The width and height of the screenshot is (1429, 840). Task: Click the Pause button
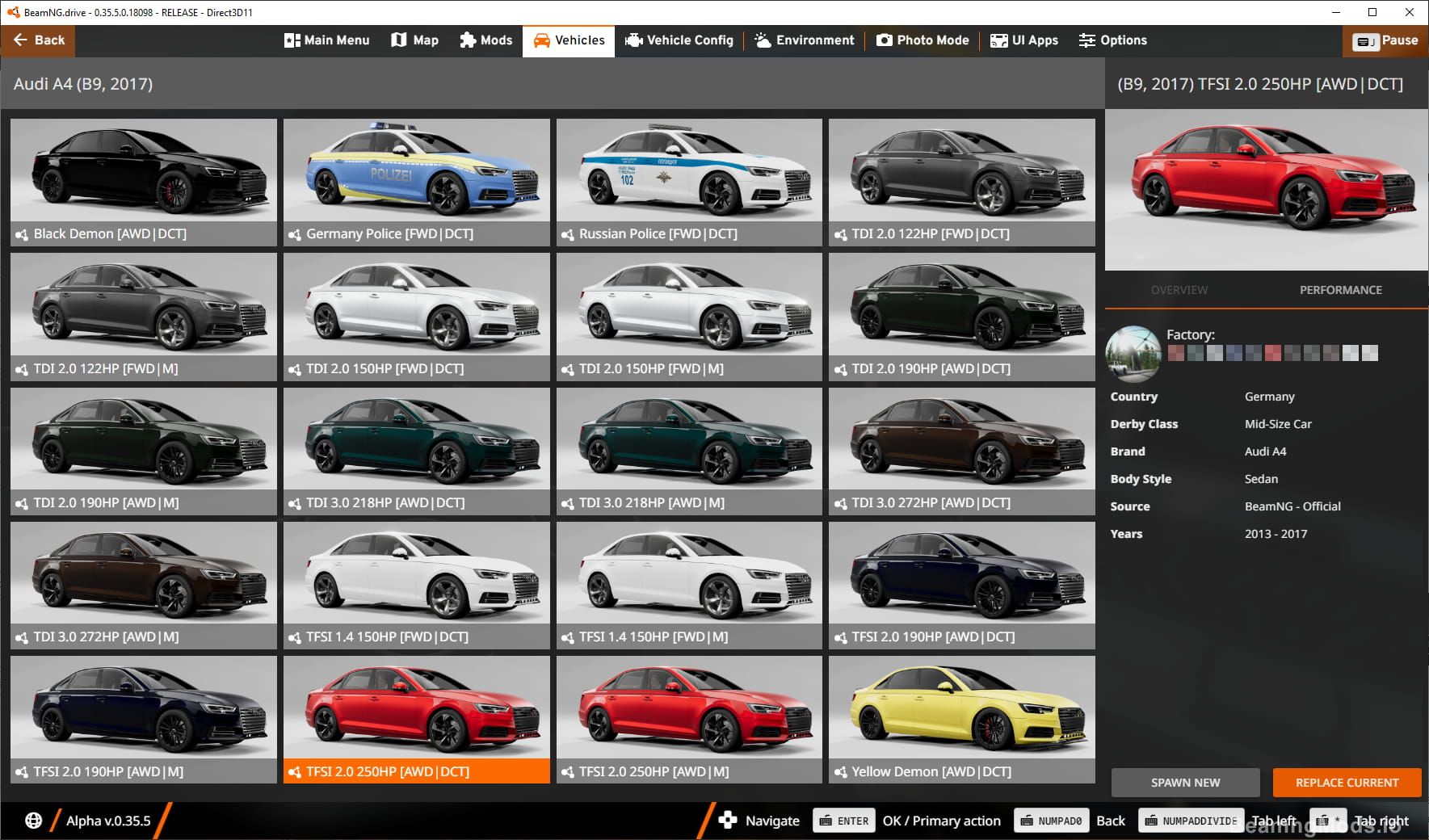(x=1385, y=40)
